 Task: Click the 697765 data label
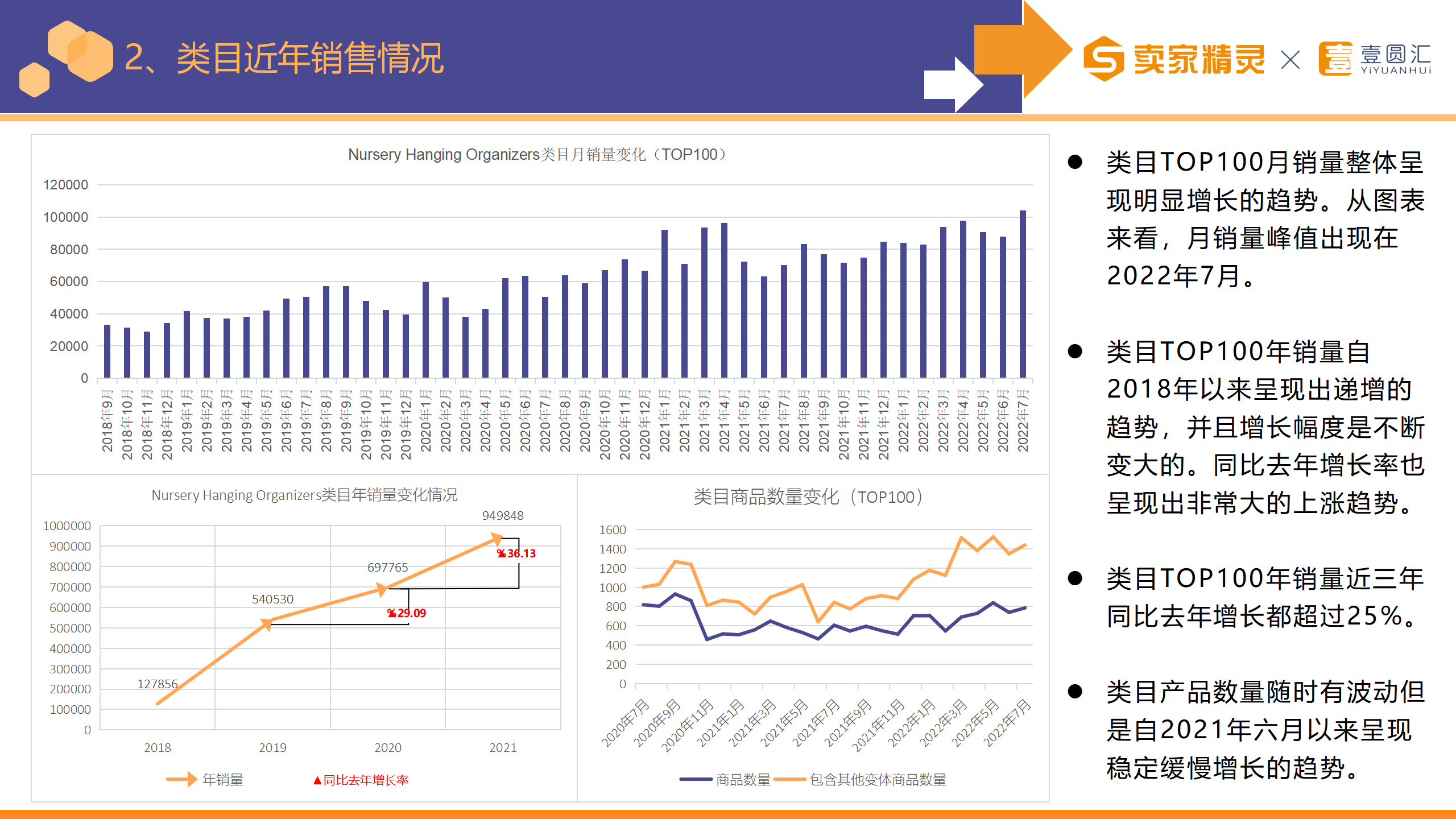[x=387, y=568]
